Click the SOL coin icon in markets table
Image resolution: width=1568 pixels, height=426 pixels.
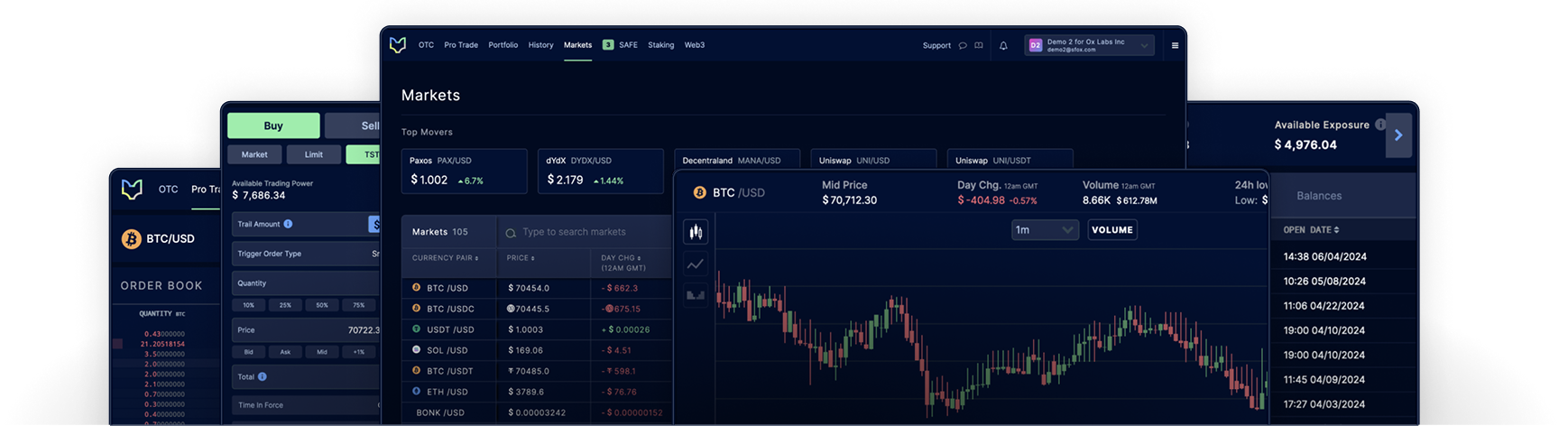(416, 349)
